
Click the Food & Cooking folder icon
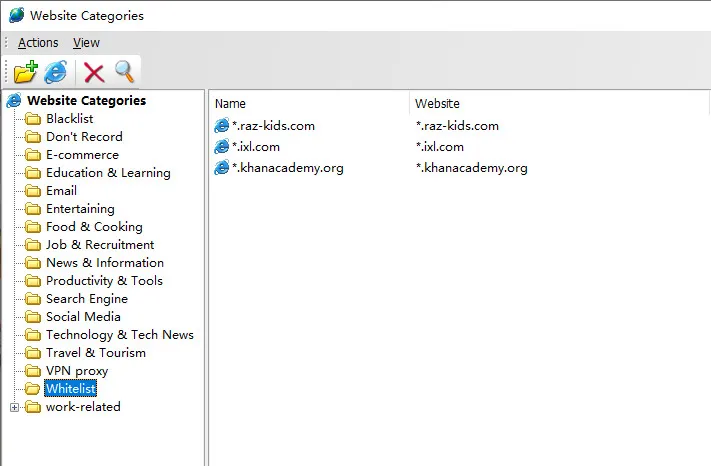[x=33, y=227]
